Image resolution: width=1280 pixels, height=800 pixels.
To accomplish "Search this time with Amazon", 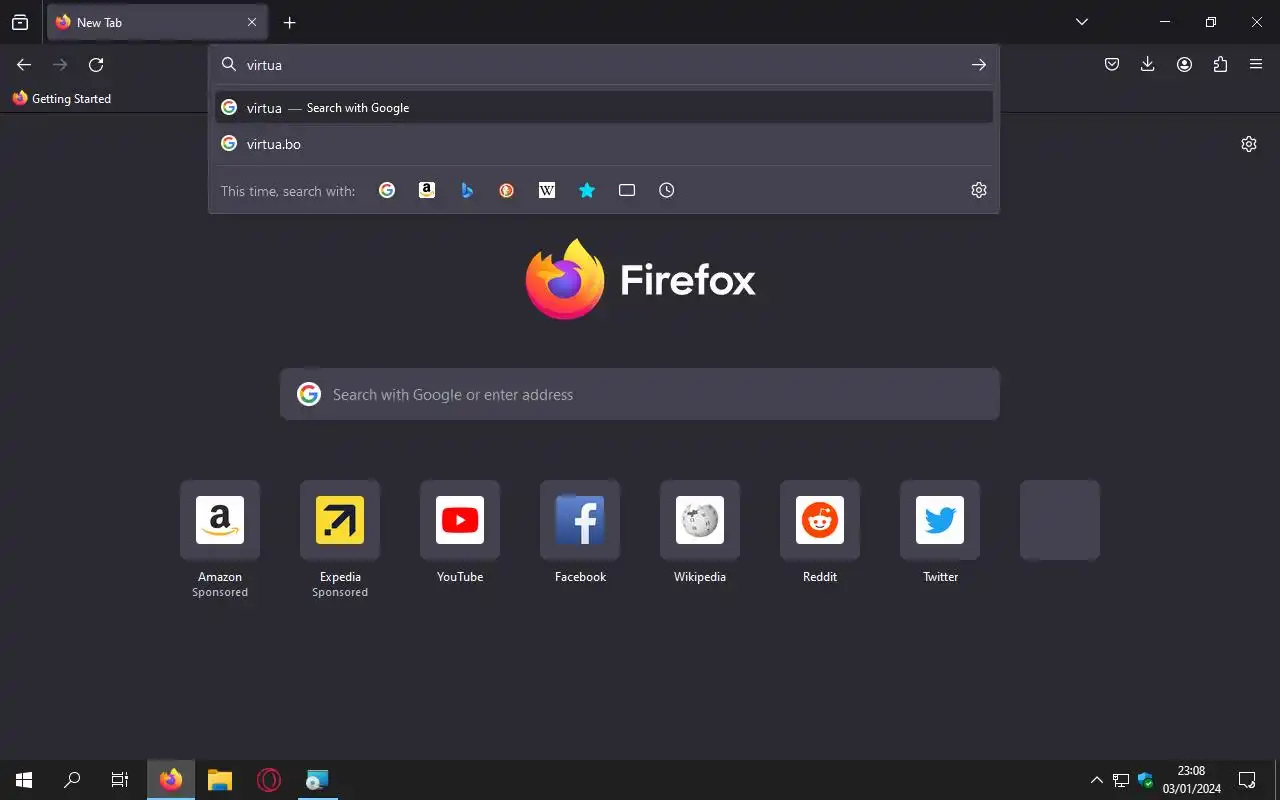I will click(x=427, y=190).
